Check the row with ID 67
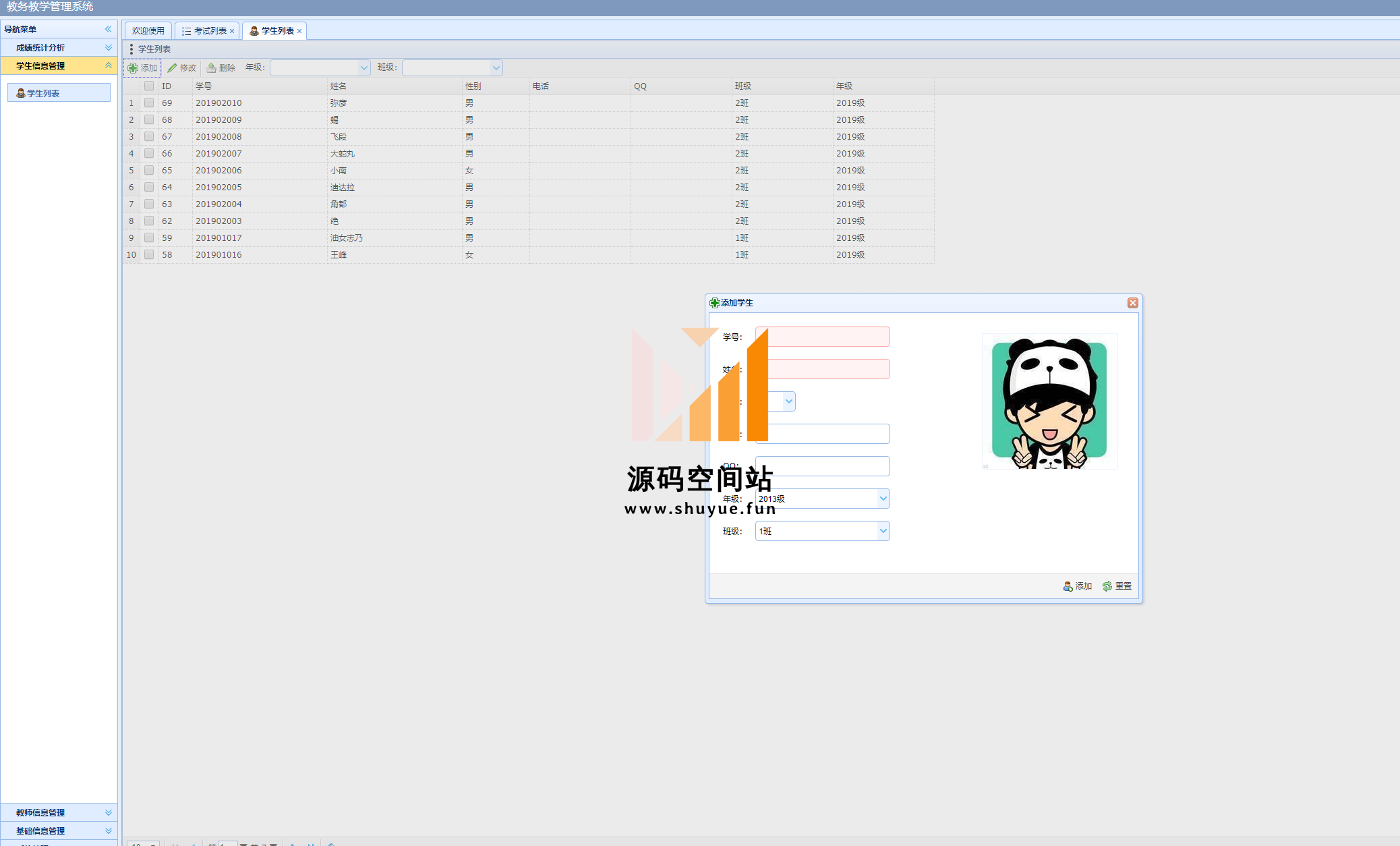This screenshot has width=1400, height=846. click(149, 137)
